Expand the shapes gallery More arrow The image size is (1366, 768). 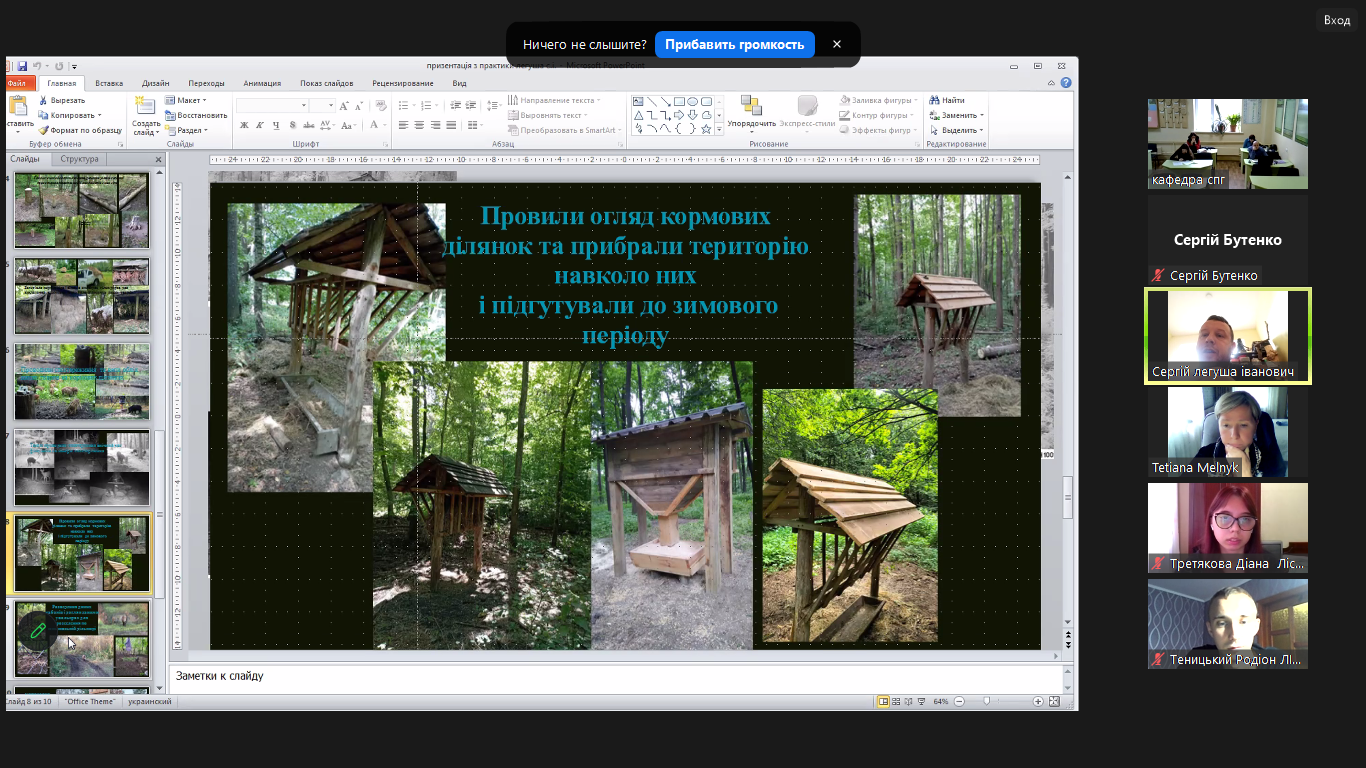719,129
